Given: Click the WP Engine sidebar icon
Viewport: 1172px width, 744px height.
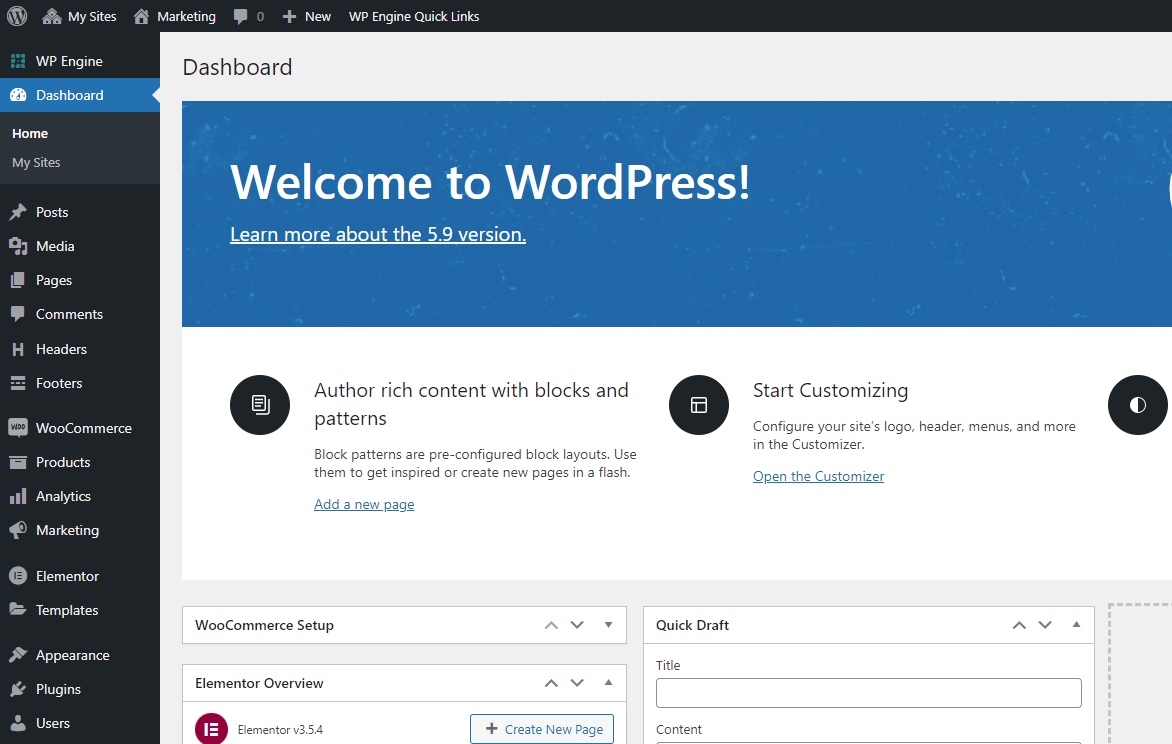Looking at the screenshot, I should pyautogui.click(x=18, y=61).
